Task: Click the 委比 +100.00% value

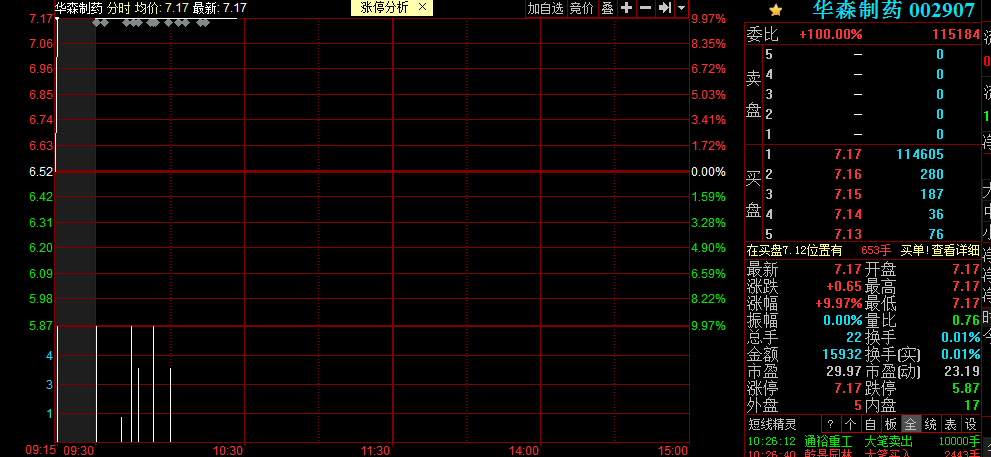Action: tap(830, 34)
